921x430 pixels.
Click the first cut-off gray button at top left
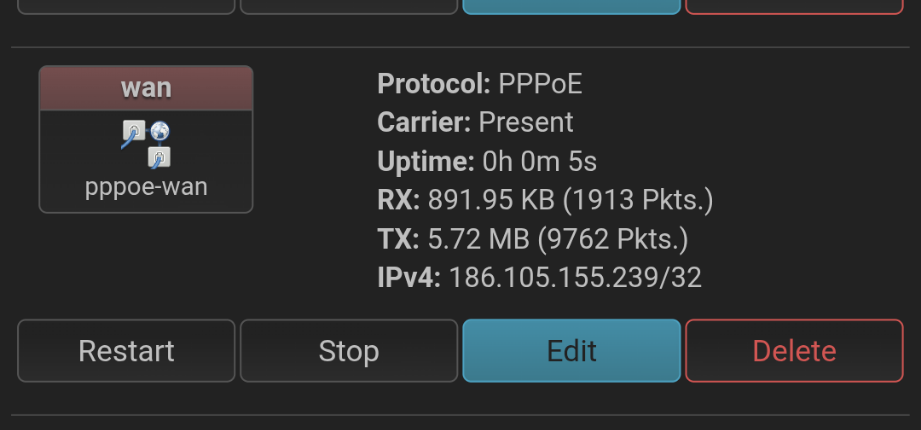click(126, 6)
